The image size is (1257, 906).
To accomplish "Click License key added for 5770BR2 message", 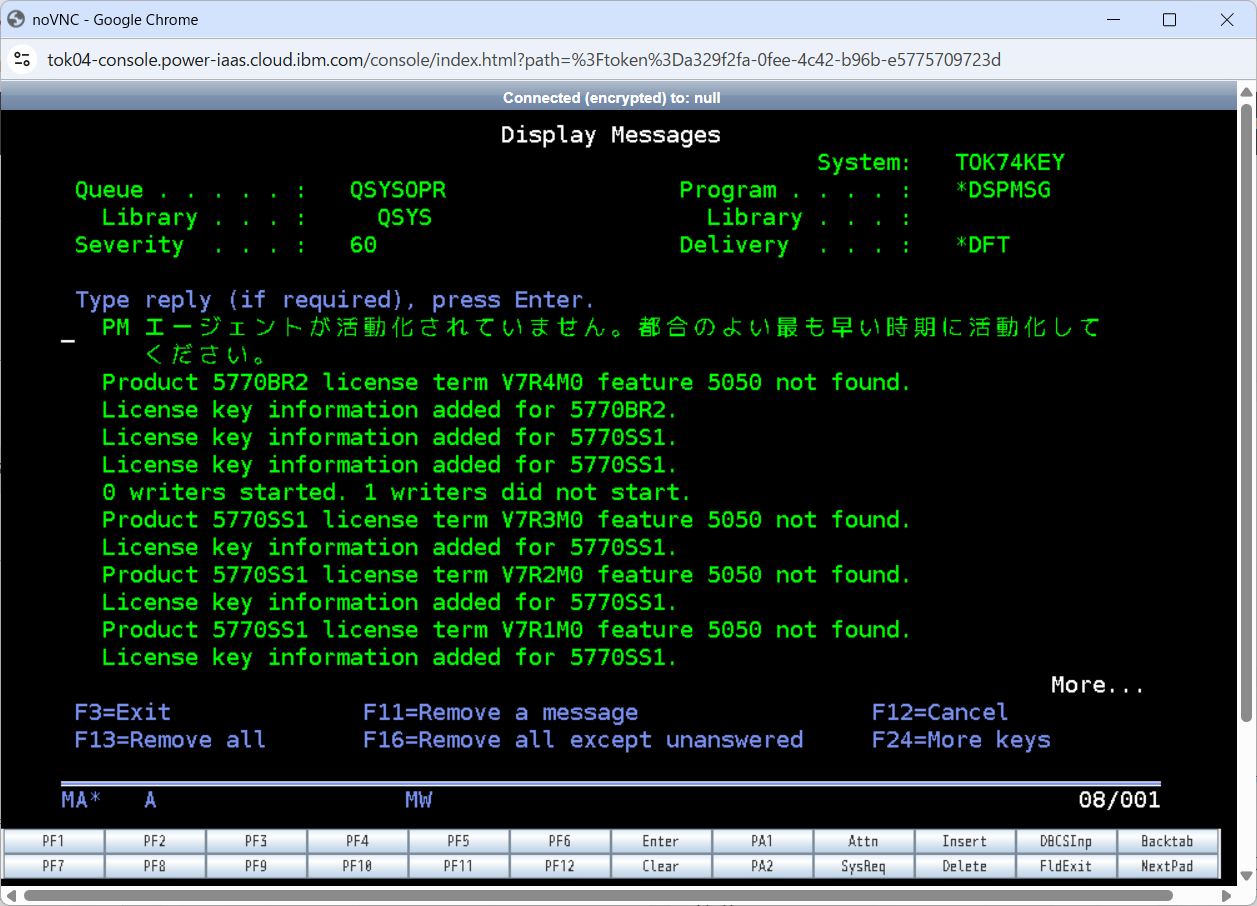I will (x=390, y=410).
